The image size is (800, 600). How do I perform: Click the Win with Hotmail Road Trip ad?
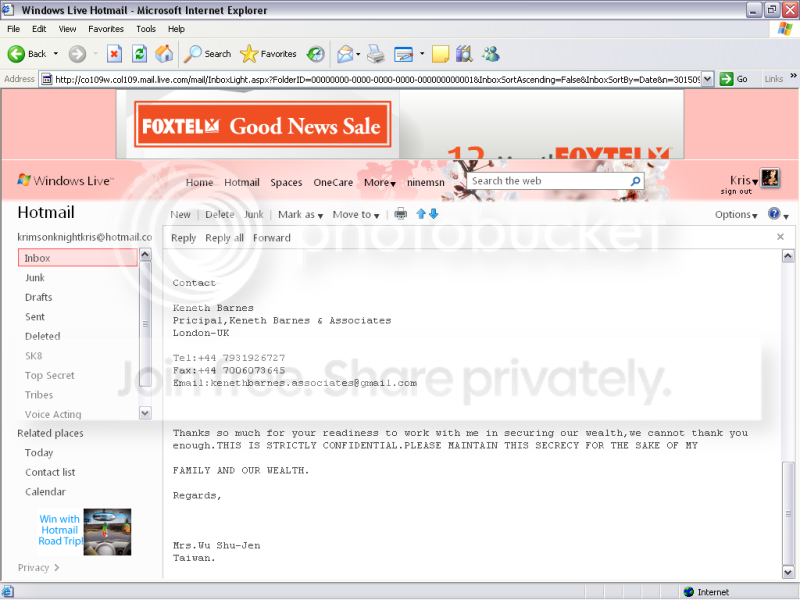pos(85,532)
